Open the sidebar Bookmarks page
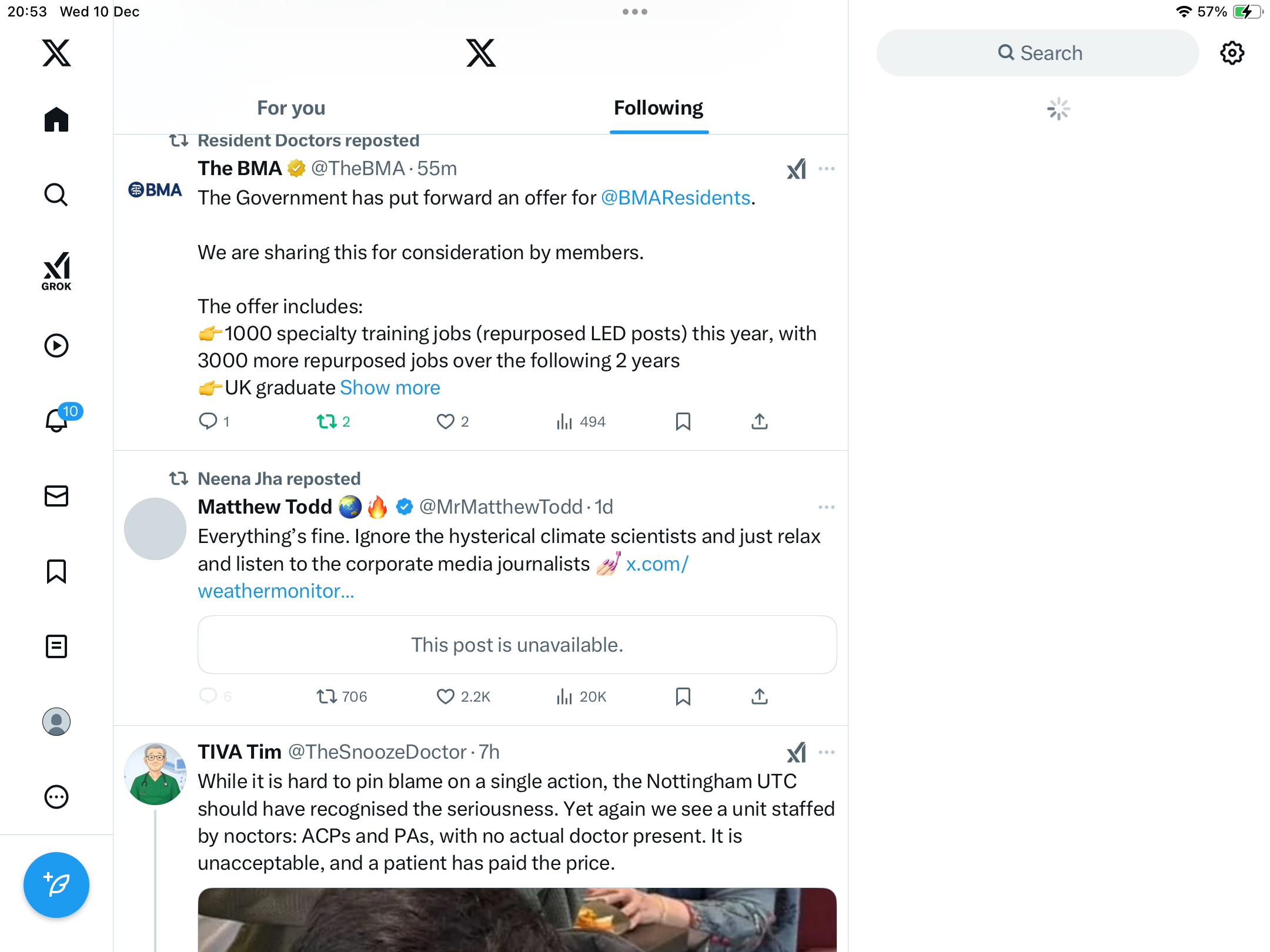 [x=56, y=571]
